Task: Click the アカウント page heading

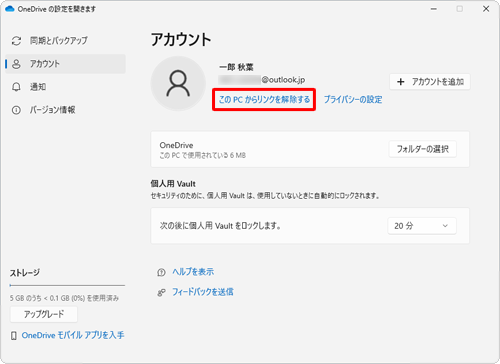Action: pyautogui.click(x=181, y=40)
